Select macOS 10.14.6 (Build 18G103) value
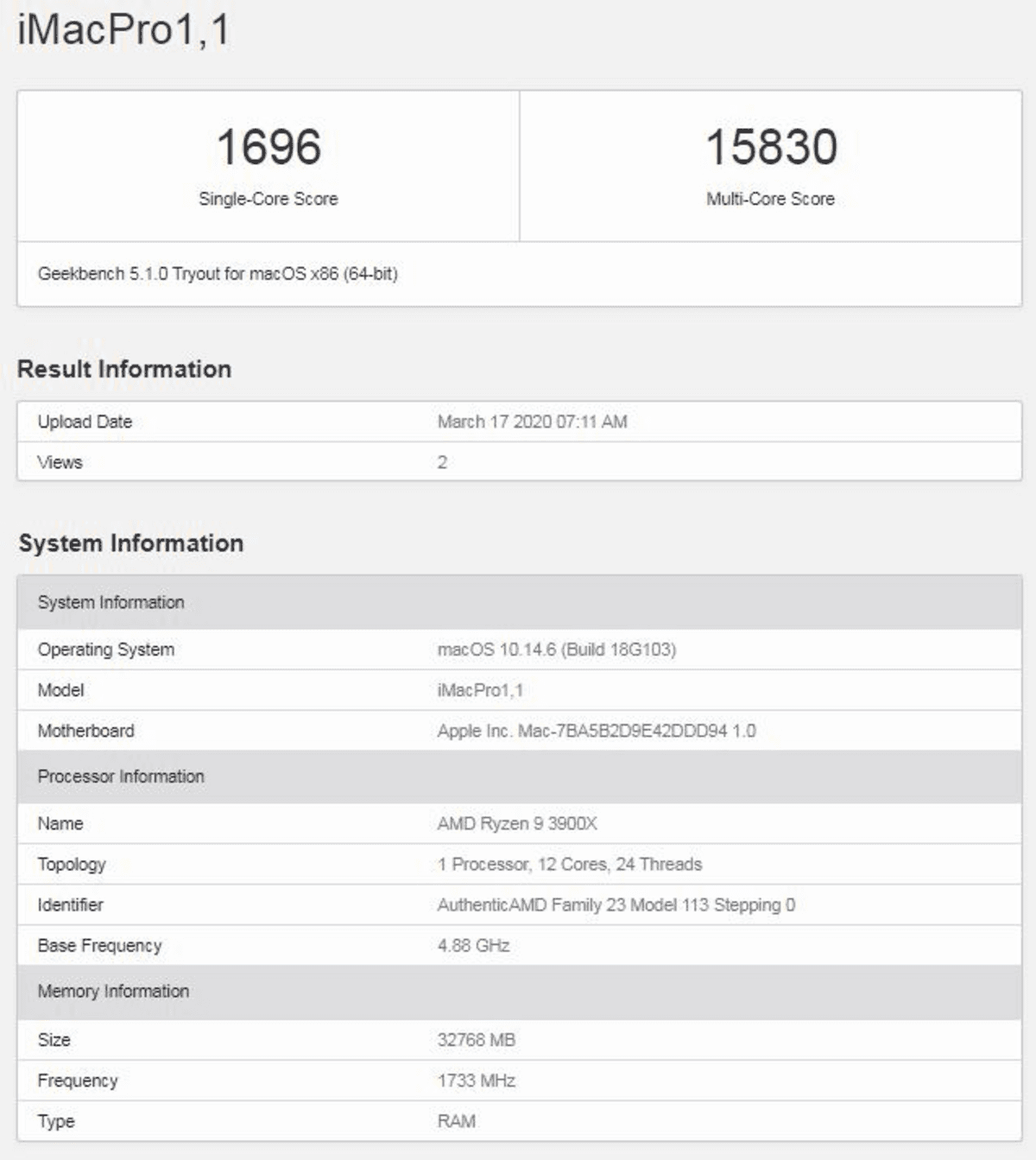The image size is (1036, 1160). (557, 650)
